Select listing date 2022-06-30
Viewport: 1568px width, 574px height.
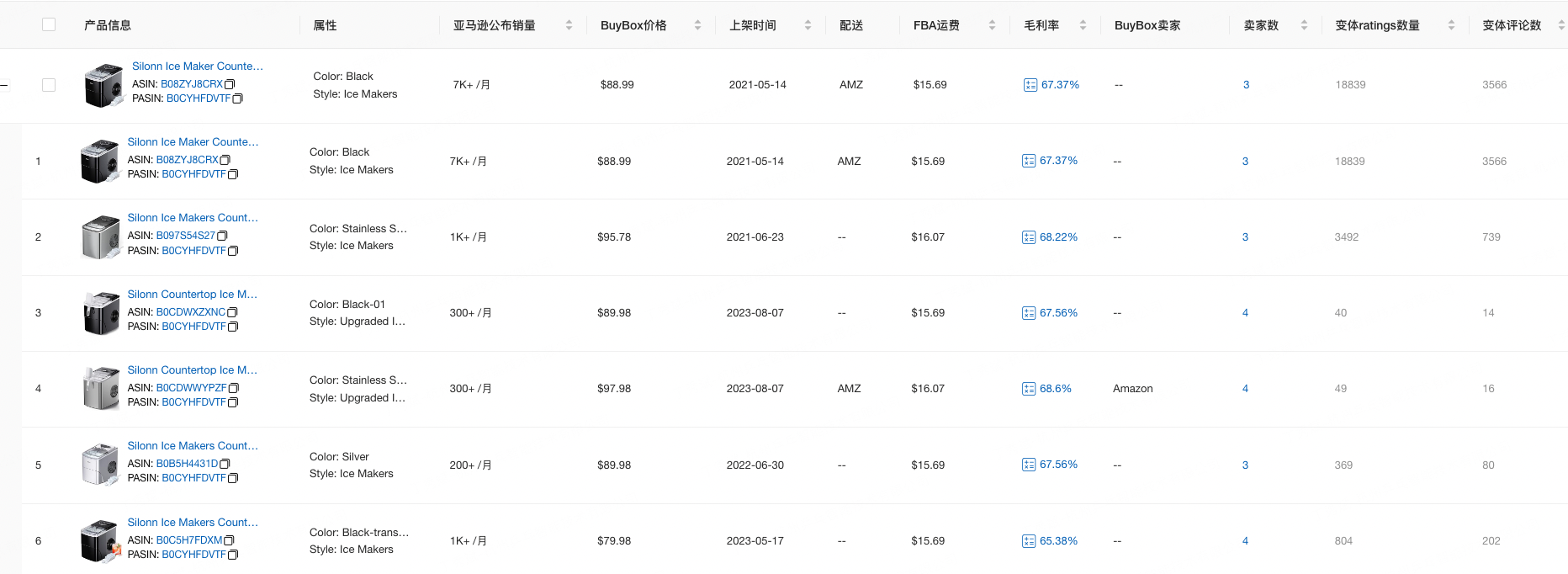(755, 465)
